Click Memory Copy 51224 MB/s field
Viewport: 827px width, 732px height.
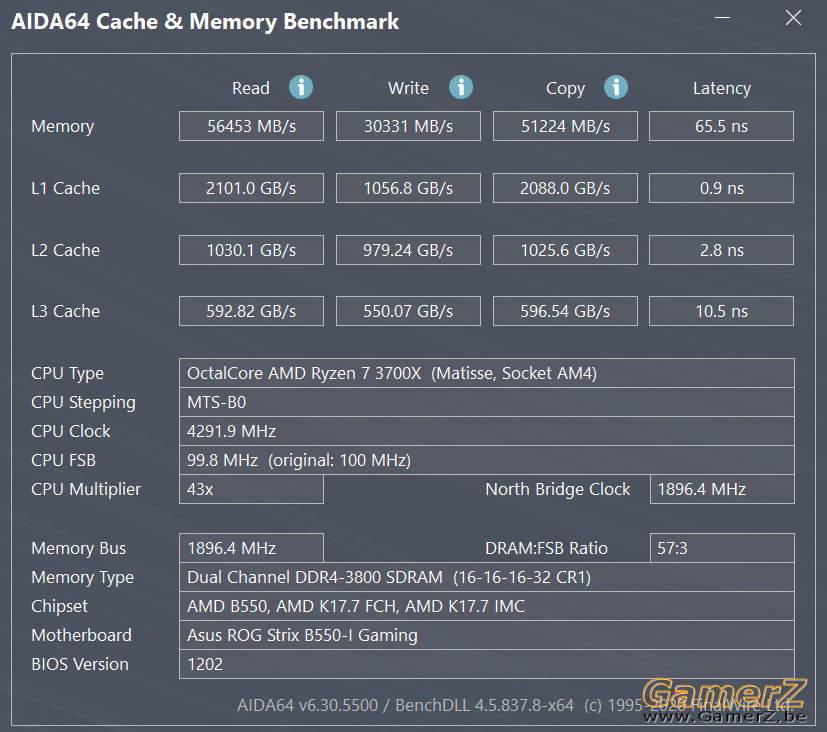click(565, 126)
